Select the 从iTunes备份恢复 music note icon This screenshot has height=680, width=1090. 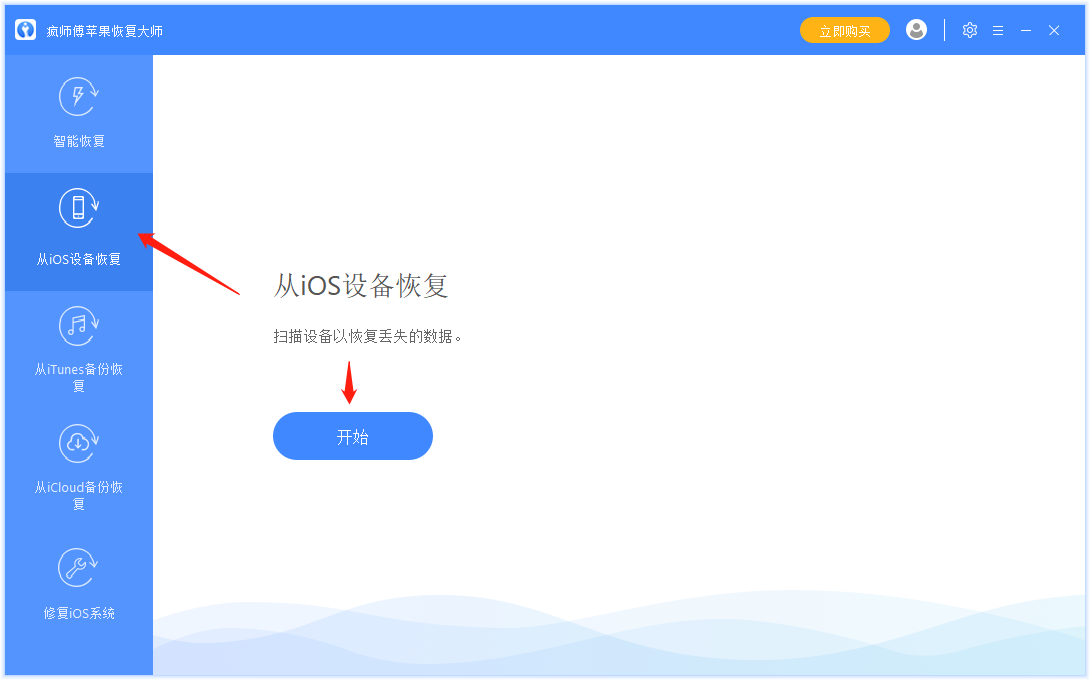(78, 326)
